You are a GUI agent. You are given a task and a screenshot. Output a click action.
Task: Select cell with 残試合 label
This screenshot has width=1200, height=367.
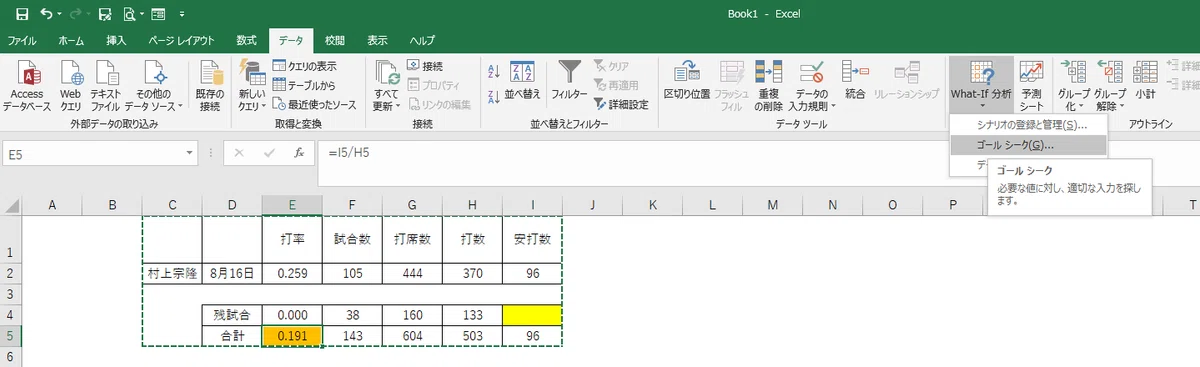click(x=232, y=315)
